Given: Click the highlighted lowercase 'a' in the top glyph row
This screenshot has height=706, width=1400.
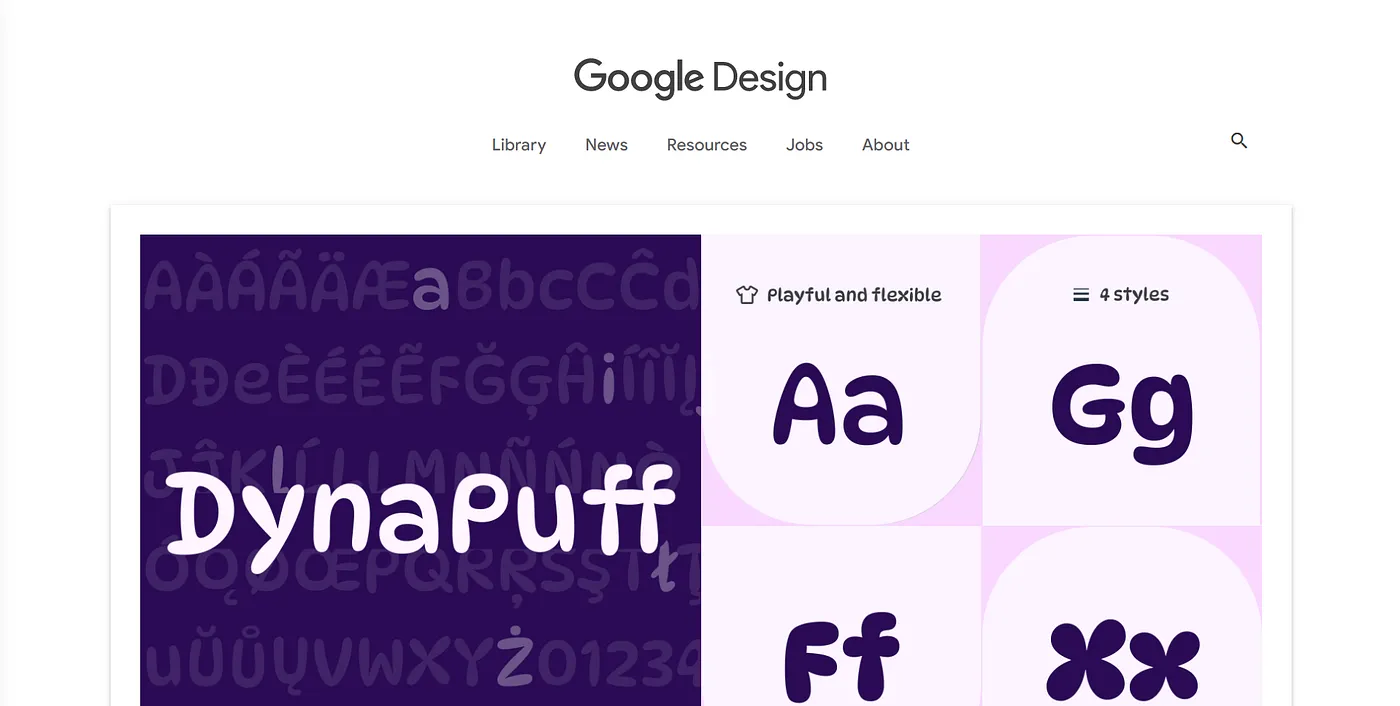Looking at the screenshot, I should (x=431, y=287).
